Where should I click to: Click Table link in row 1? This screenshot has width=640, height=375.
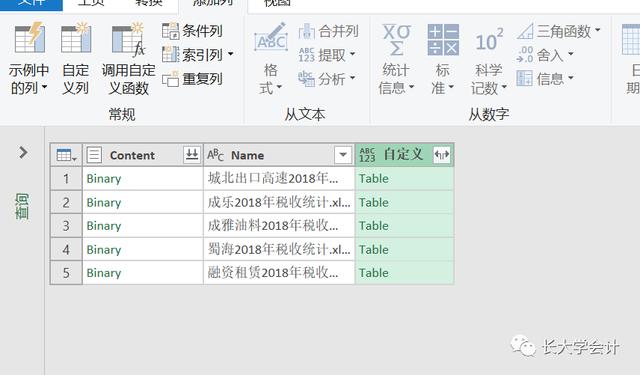pyautogui.click(x=373, y=179)
